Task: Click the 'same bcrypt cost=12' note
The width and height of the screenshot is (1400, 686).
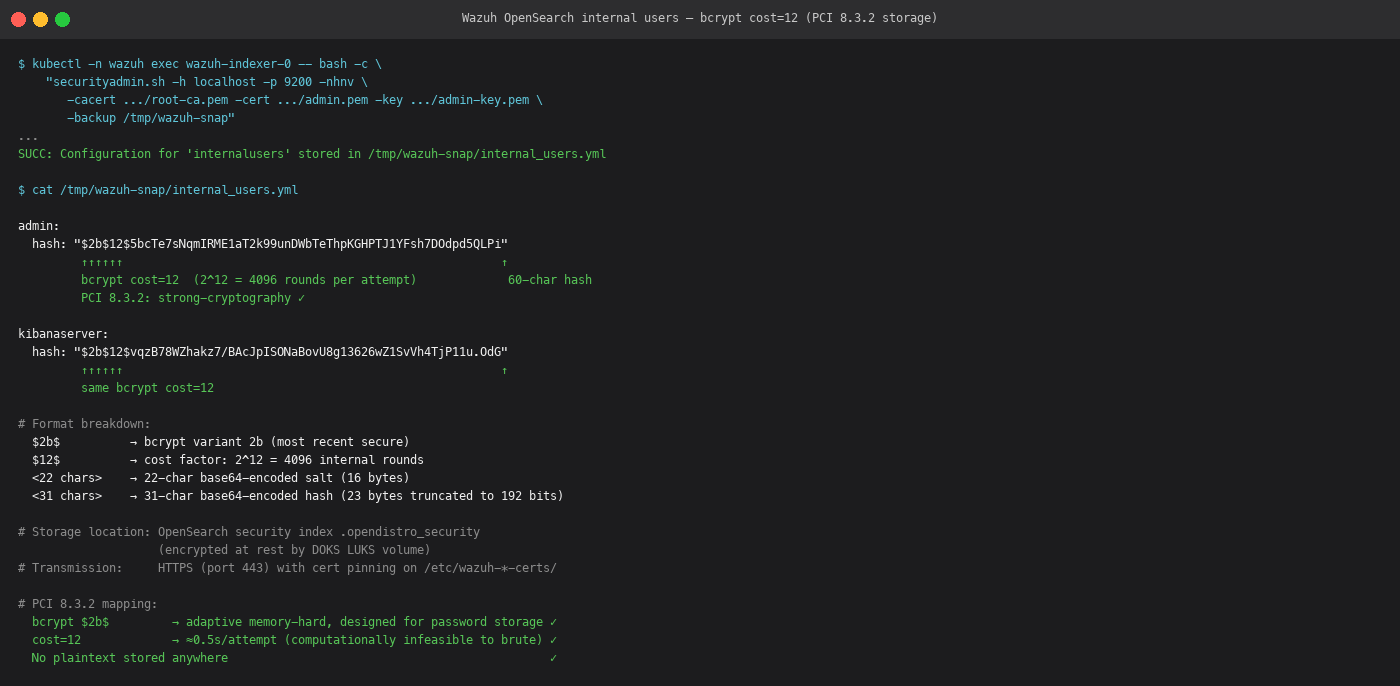Action: tap(147, 388)
